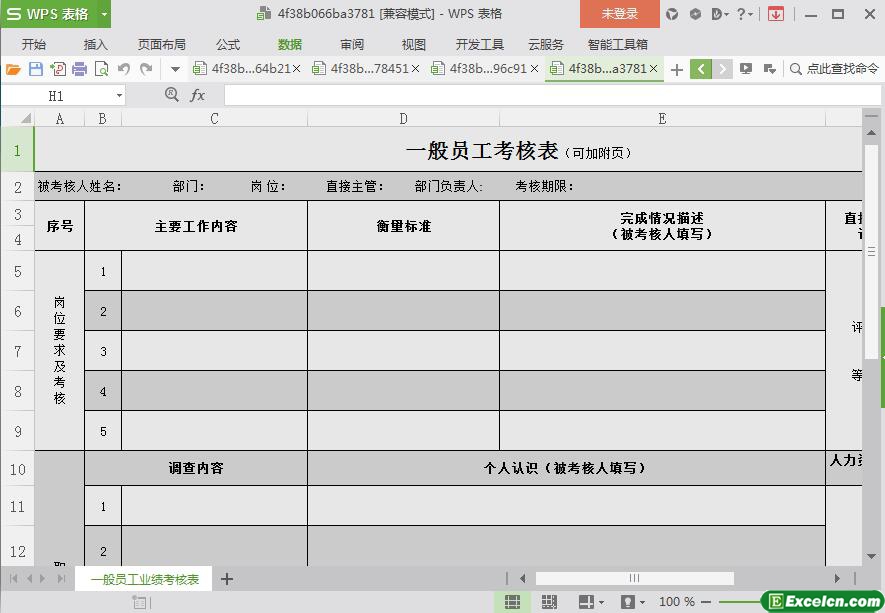Click the Print Preview icon
Image resolution: width=885 pixels, height=613 pixels.
click(x=101, y=69)
